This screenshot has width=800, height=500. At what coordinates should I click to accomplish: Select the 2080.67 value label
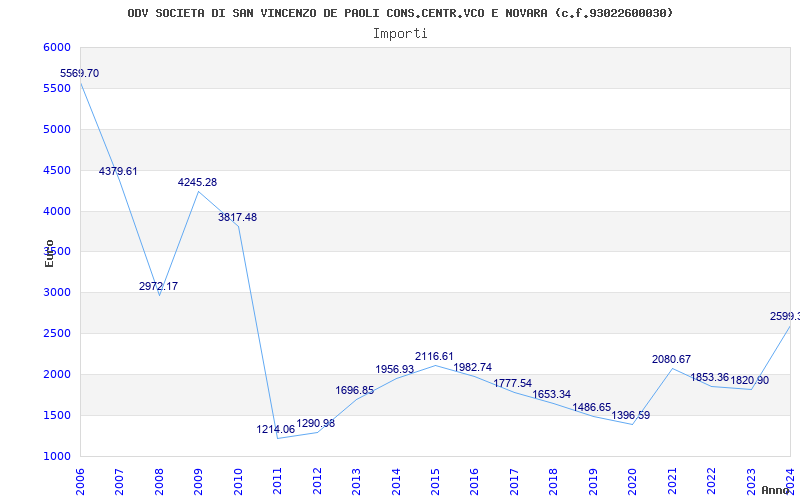[671, 360]
